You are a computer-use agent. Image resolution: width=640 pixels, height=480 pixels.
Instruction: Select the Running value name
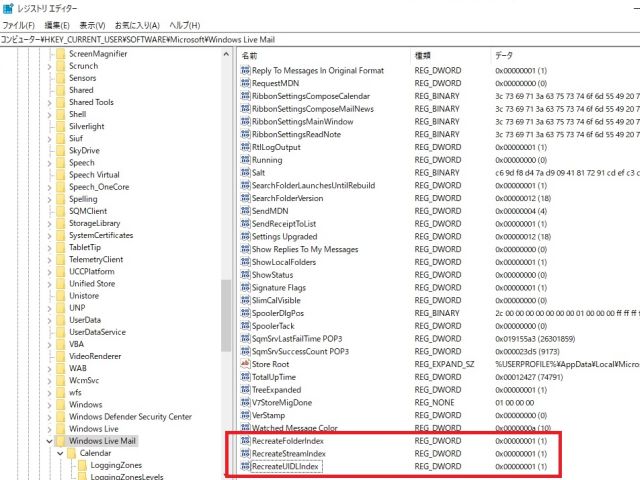pos(267,160)
